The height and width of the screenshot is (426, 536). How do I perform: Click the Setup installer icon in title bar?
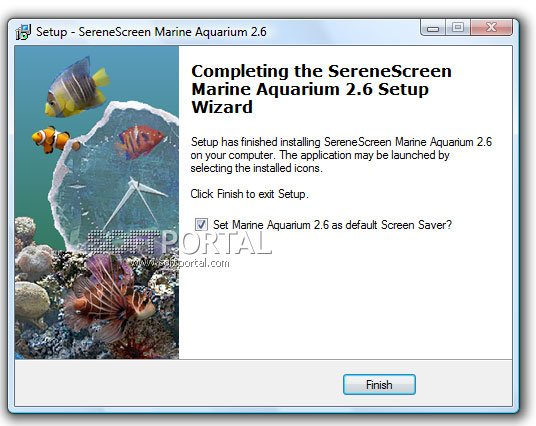[x=23, y=32]
